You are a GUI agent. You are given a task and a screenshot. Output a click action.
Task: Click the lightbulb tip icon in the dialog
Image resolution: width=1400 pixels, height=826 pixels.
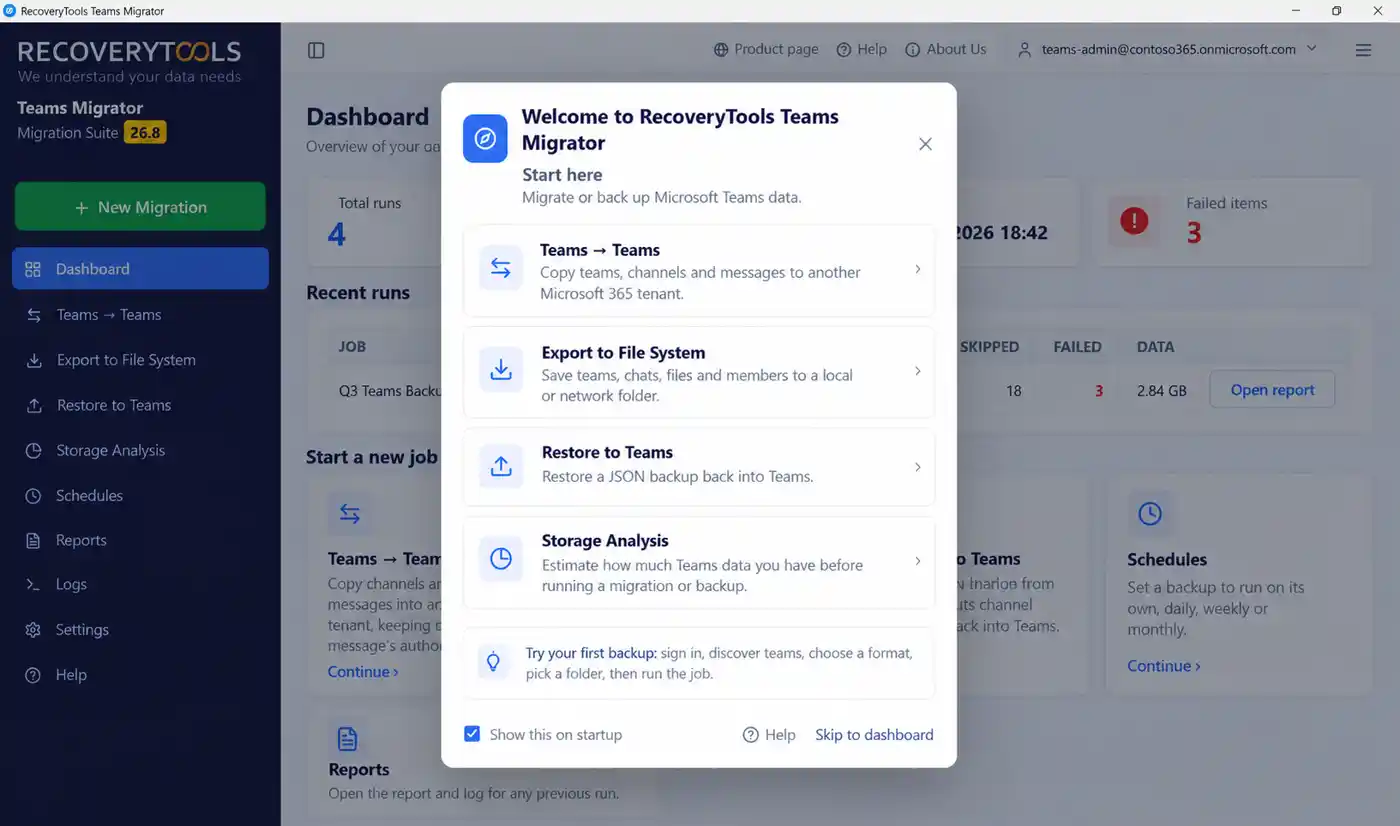pyautogui.click(x=493, y=662)
